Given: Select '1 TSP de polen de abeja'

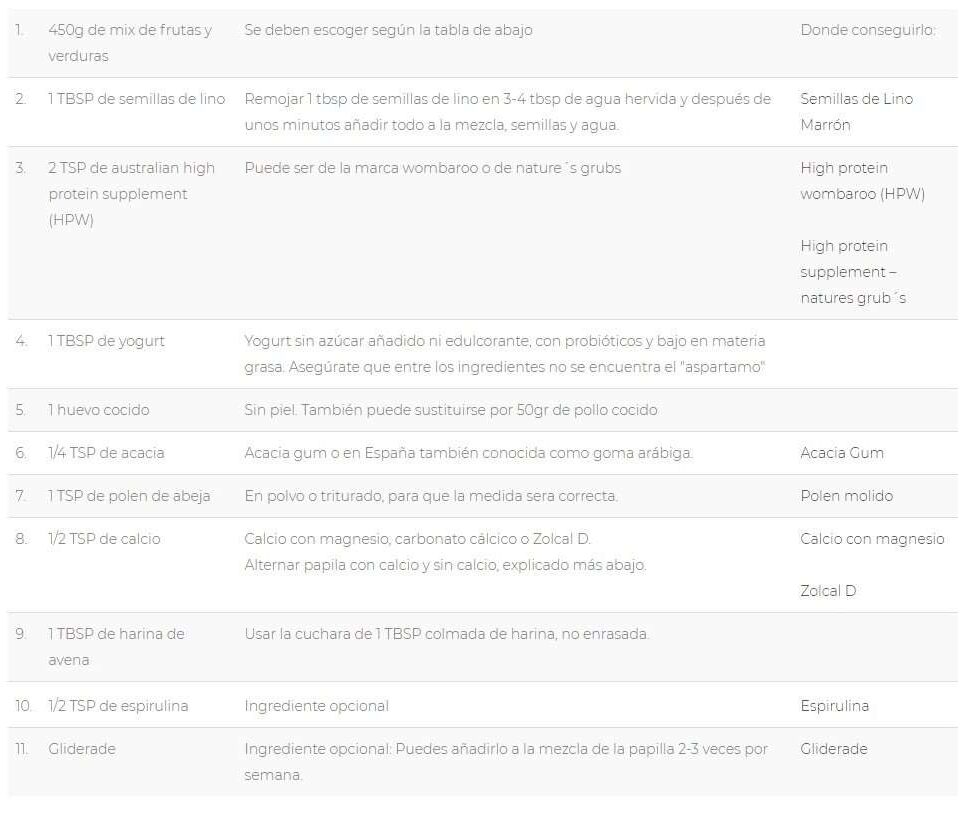Looking at the screenshot, I should click(x=129, y=496).
